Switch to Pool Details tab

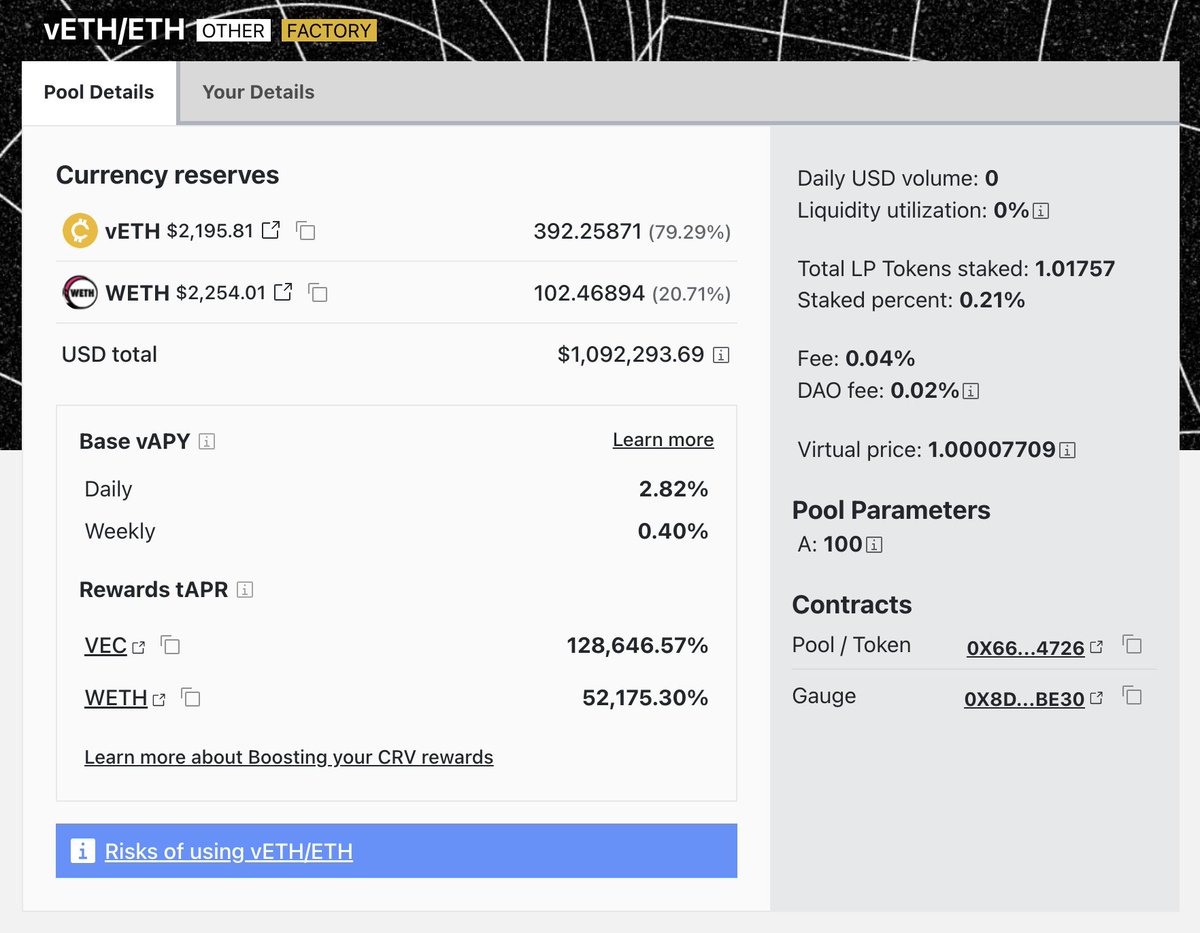tap(99, 92)
